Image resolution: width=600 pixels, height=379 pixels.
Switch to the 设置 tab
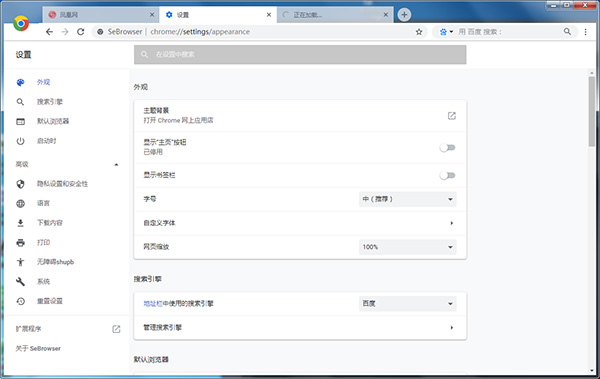click(x=218, y=15)
